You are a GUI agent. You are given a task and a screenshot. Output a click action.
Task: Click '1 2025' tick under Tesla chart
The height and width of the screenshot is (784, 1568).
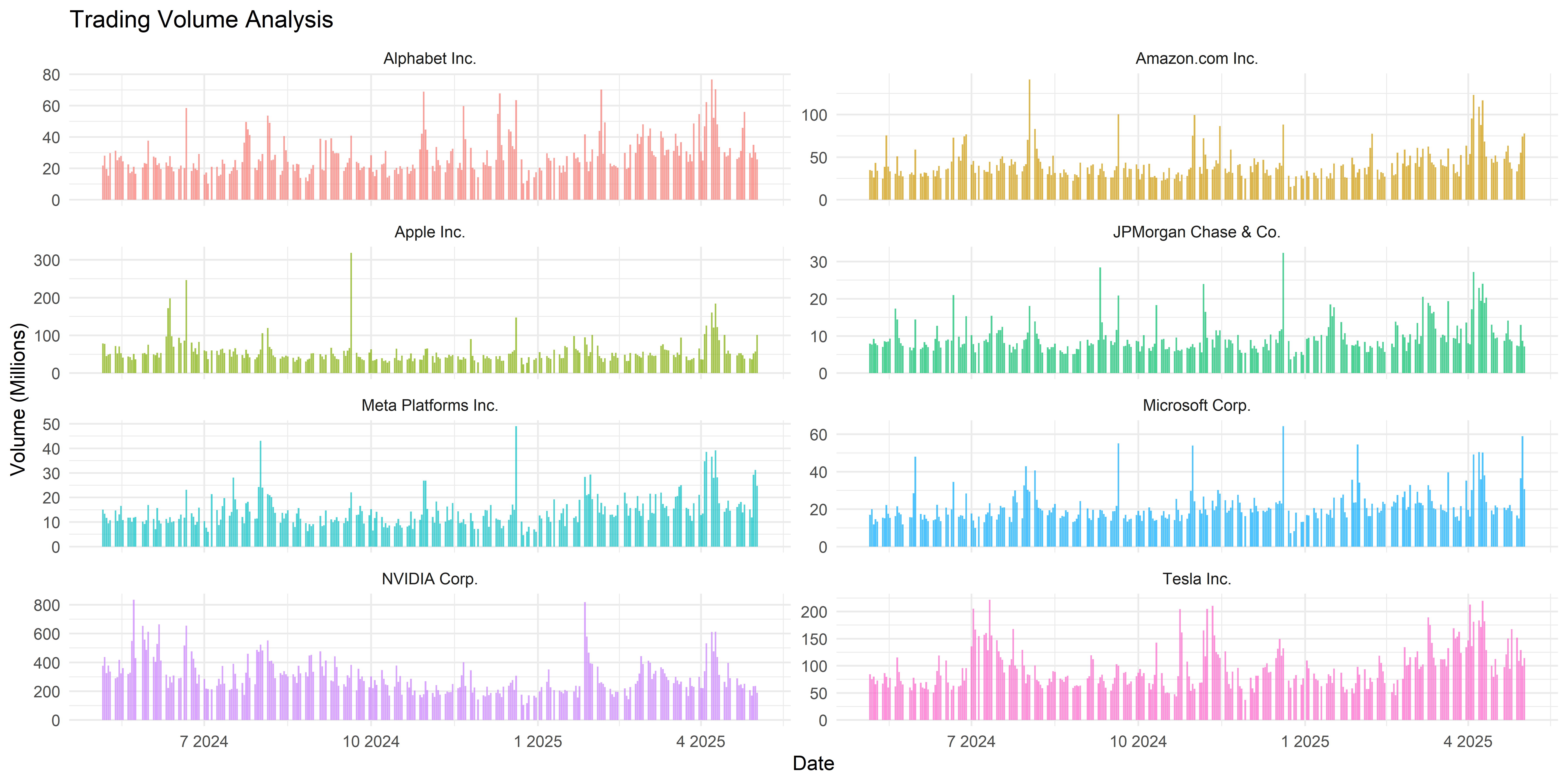pos(1305,741)
